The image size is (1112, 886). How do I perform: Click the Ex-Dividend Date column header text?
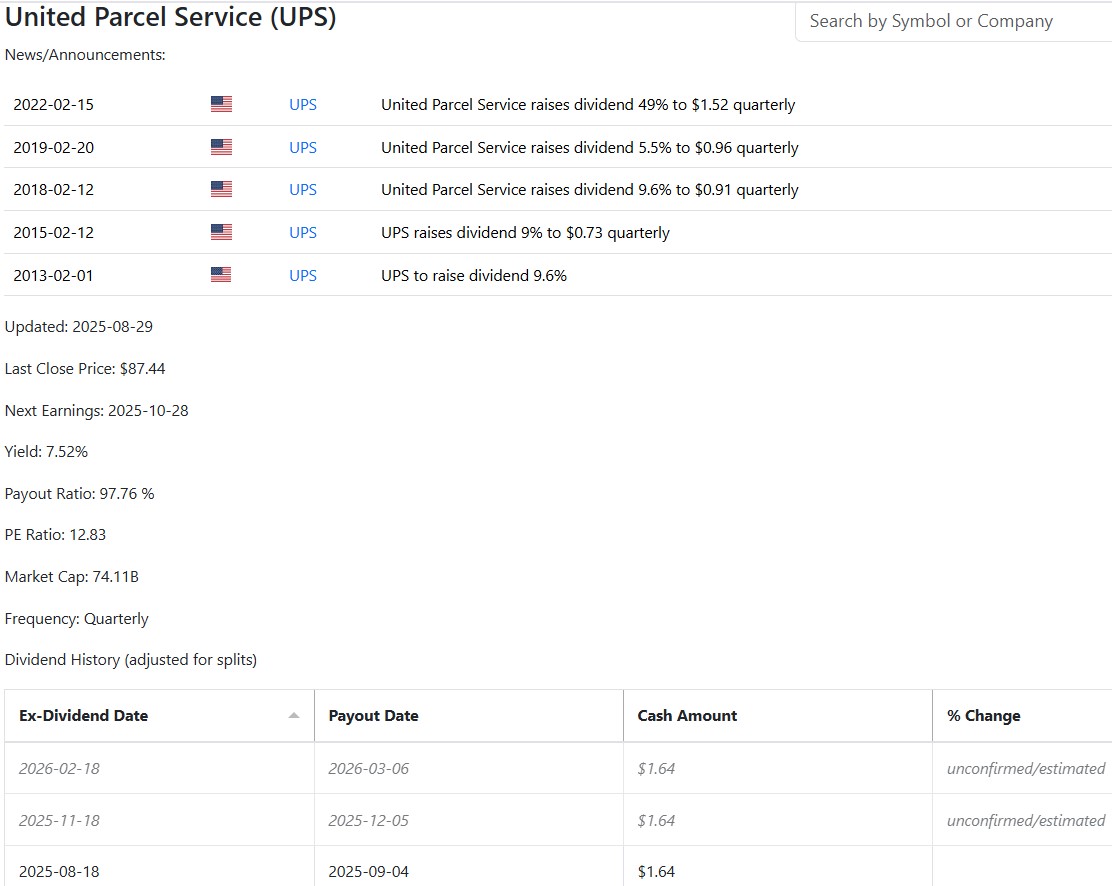click(x=84, y=716)
